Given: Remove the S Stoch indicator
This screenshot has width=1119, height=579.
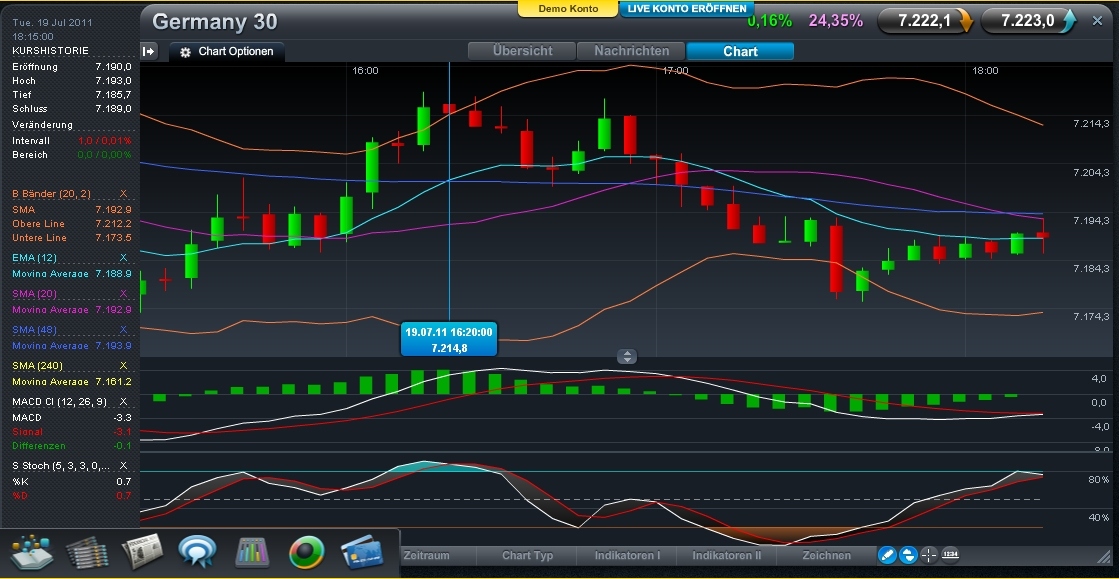Looking at the screenshot, I should coord(125,464).
